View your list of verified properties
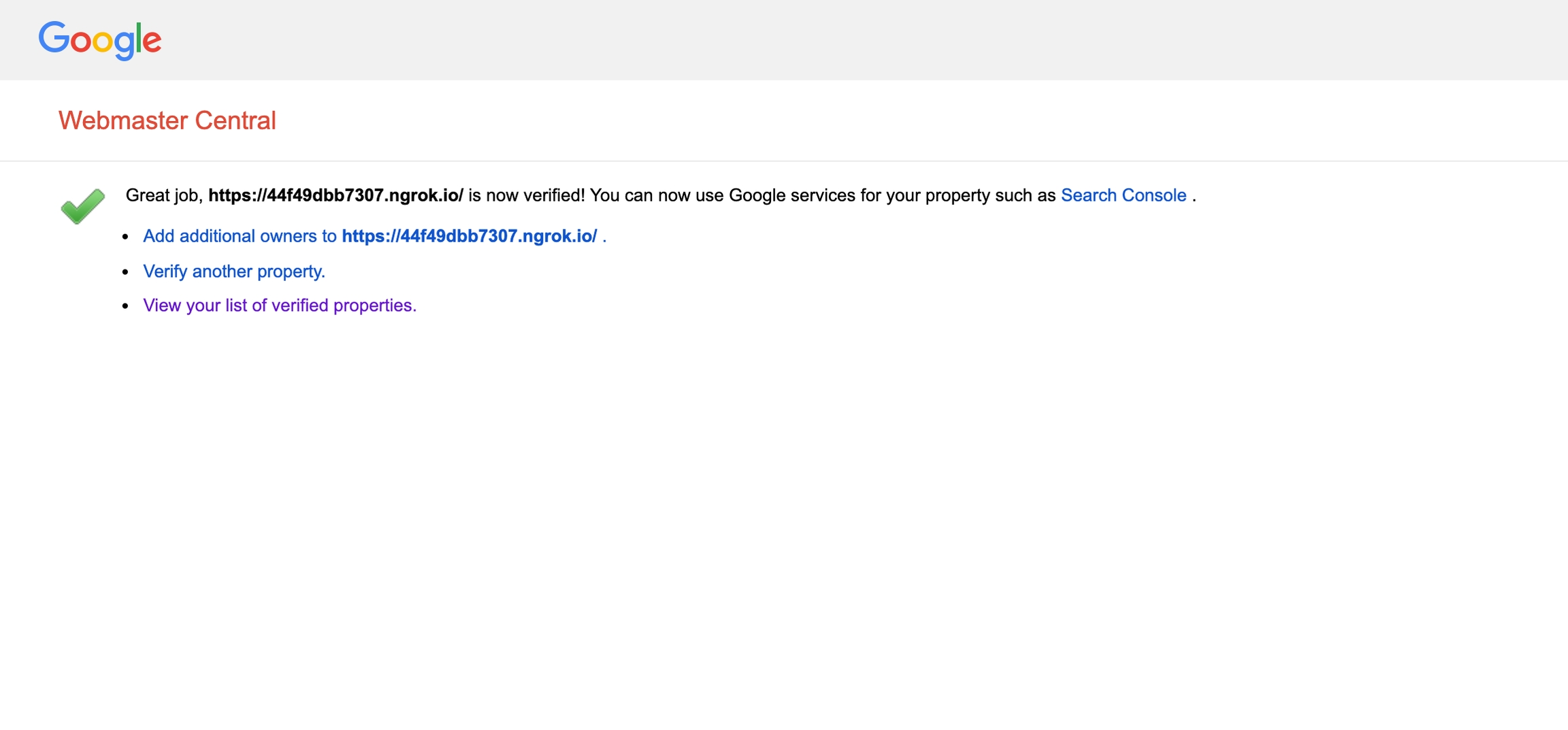 (279, 305)
